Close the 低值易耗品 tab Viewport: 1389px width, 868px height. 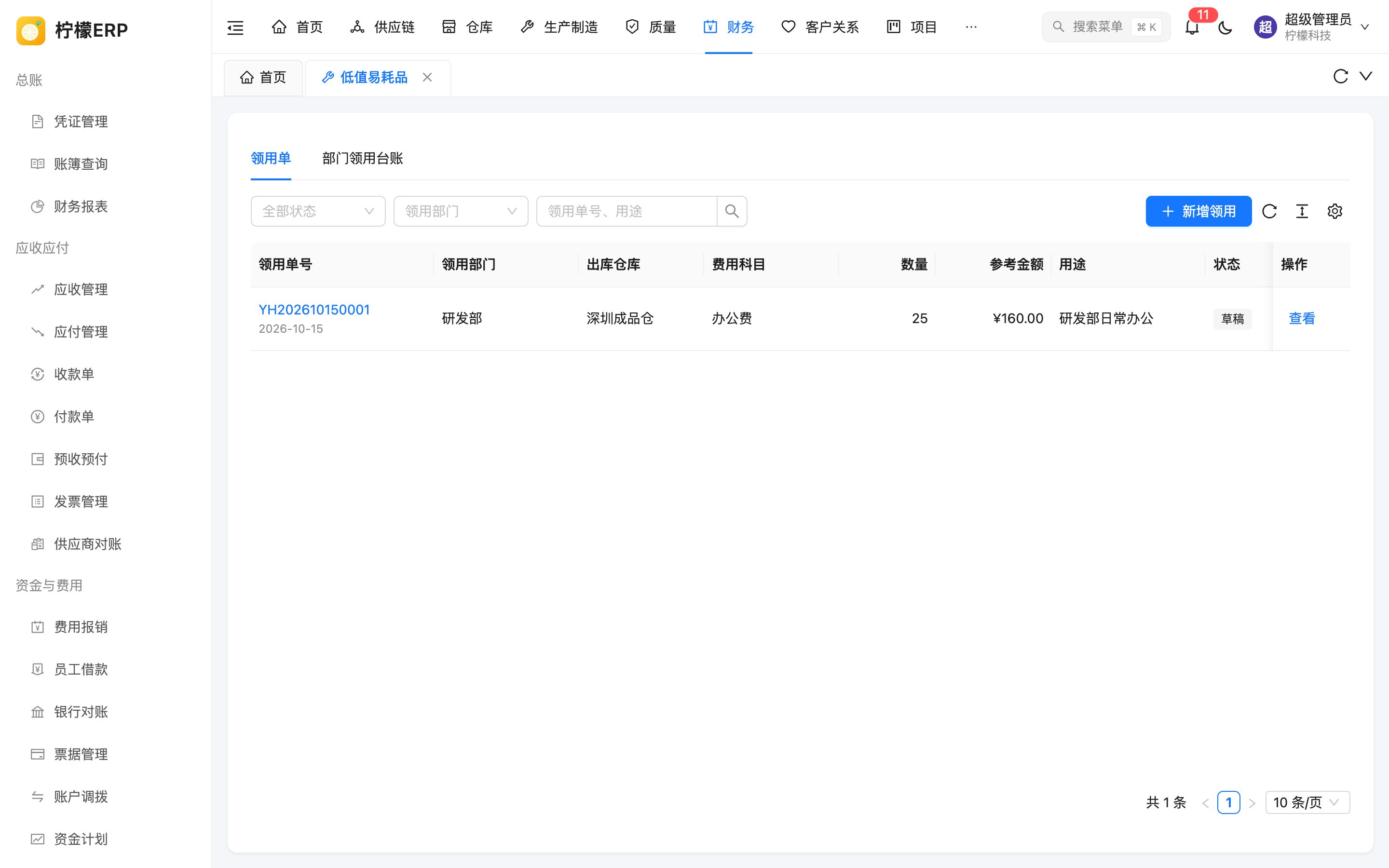427,77
